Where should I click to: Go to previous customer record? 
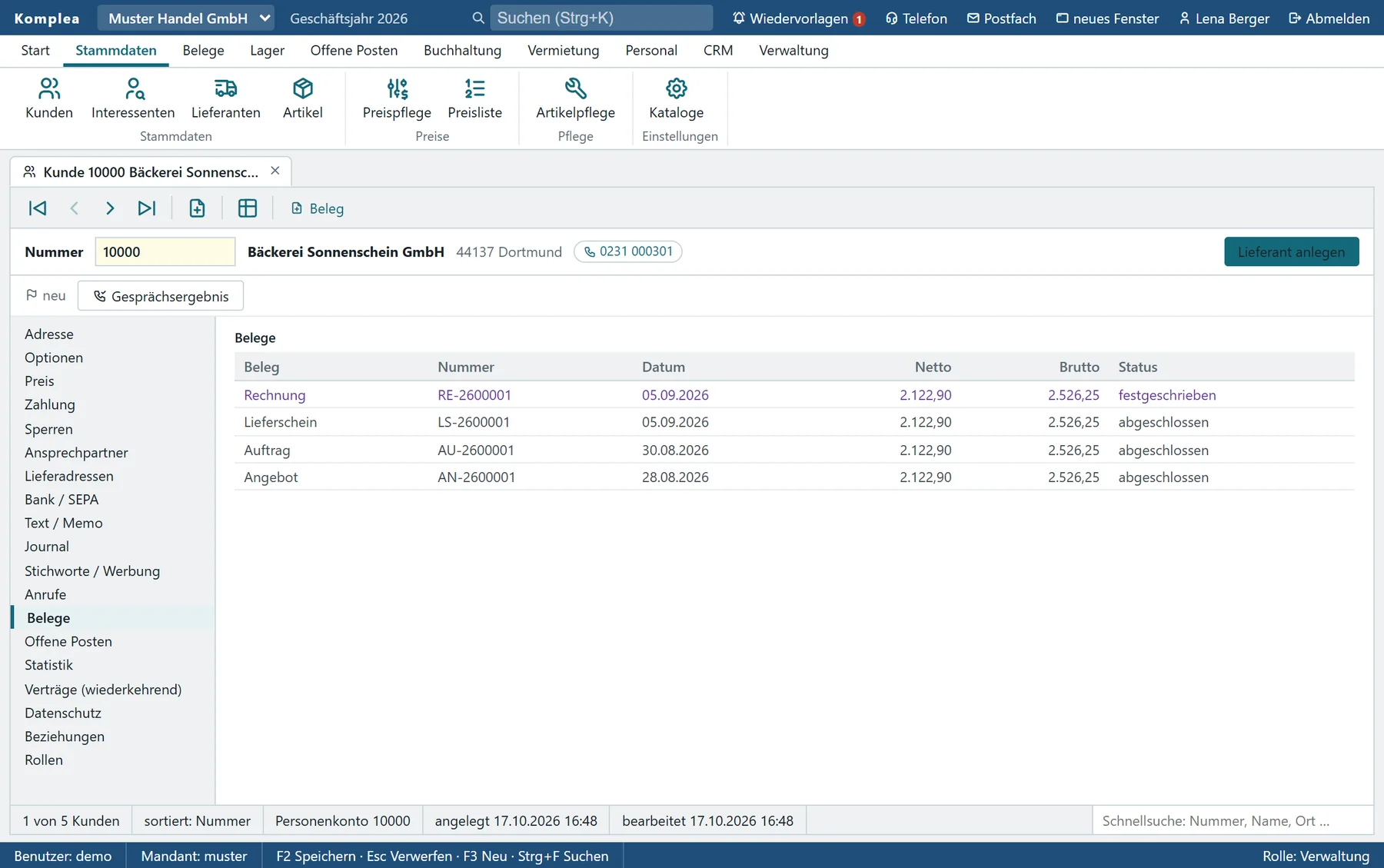tap(74, 208)
